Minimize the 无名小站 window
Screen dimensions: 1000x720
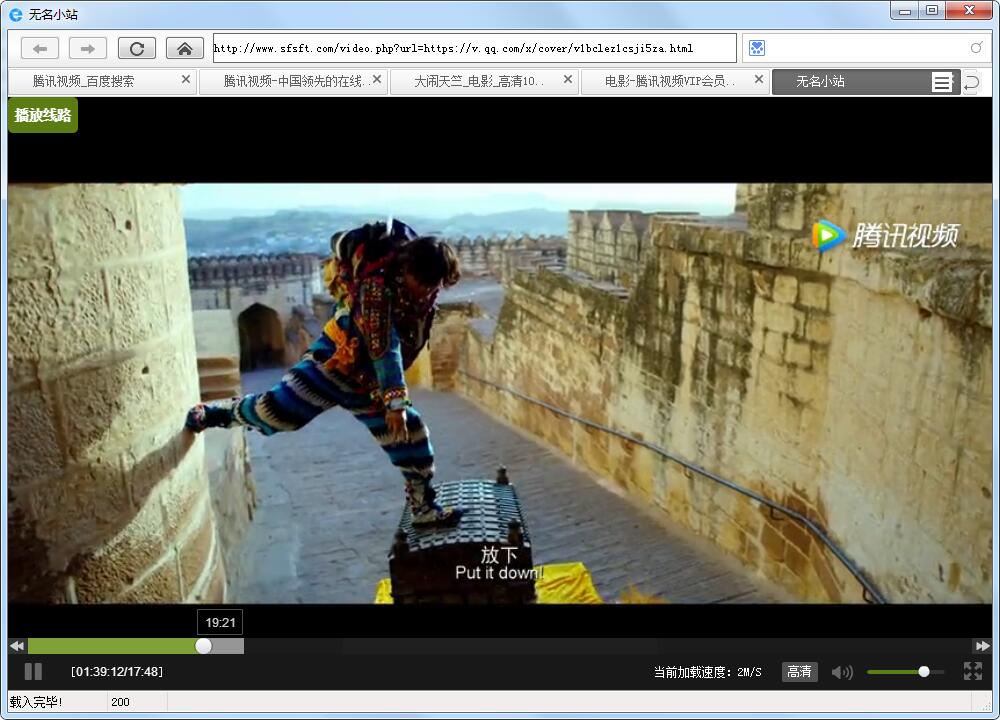point(904,11)
